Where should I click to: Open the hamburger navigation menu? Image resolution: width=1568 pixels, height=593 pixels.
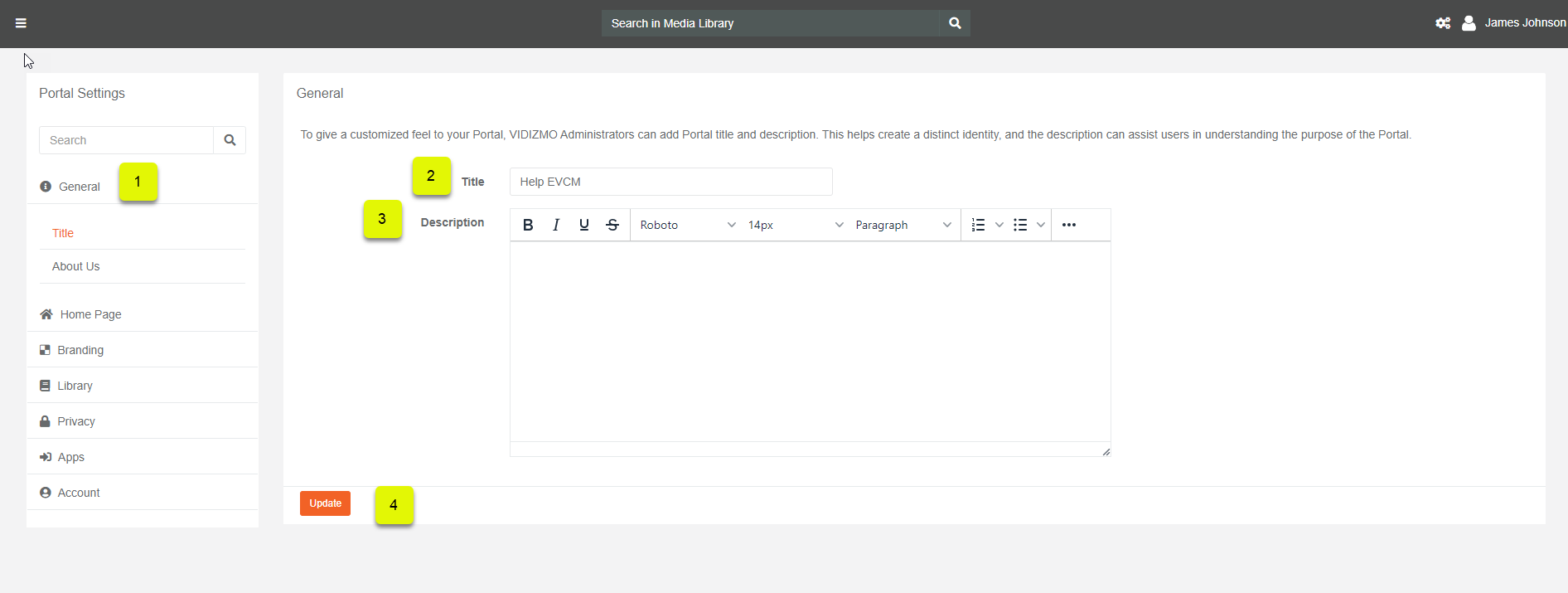[21, 23]
